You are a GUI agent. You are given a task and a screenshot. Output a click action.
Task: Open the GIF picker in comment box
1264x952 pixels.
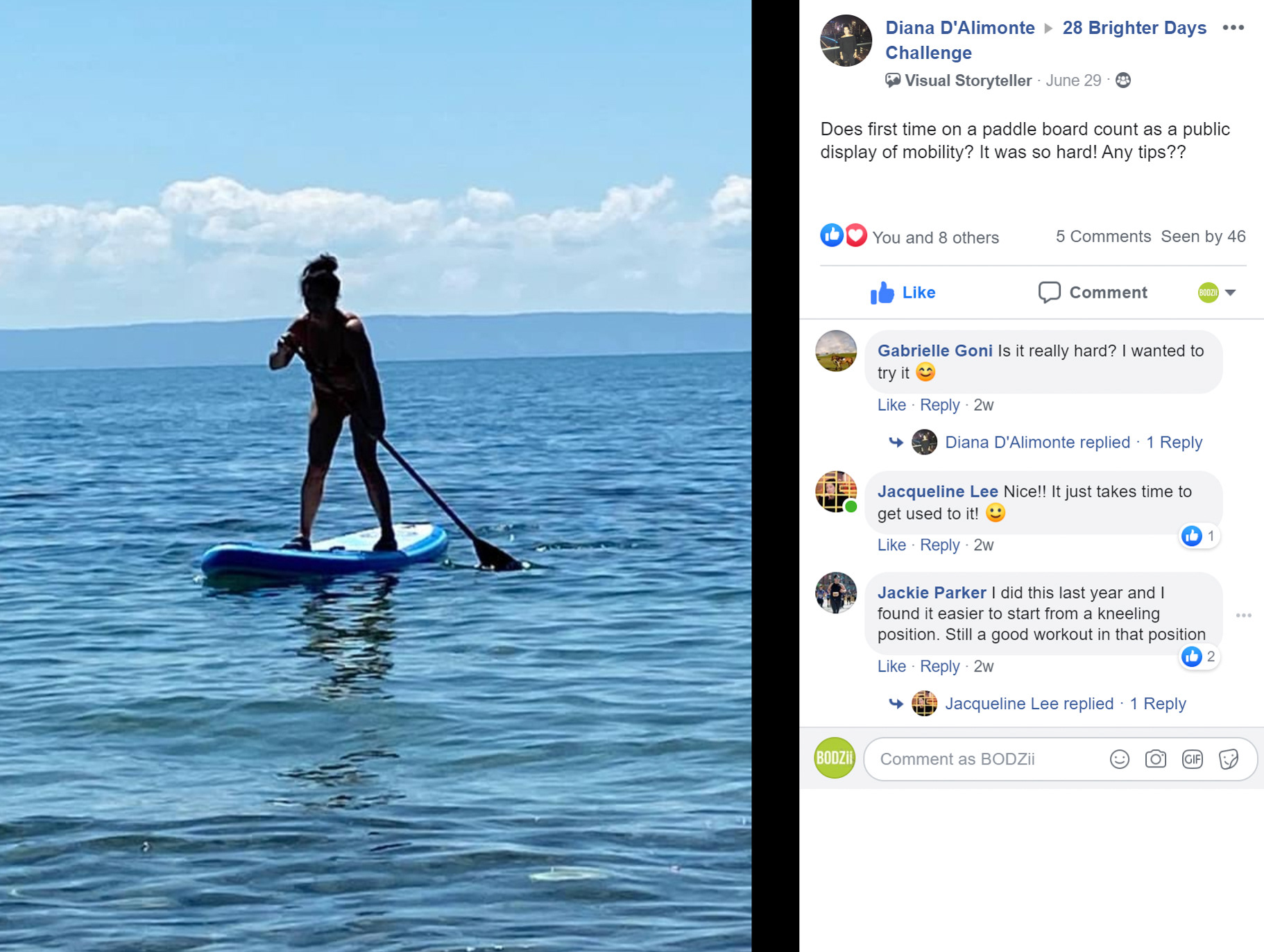[1192, 759]
